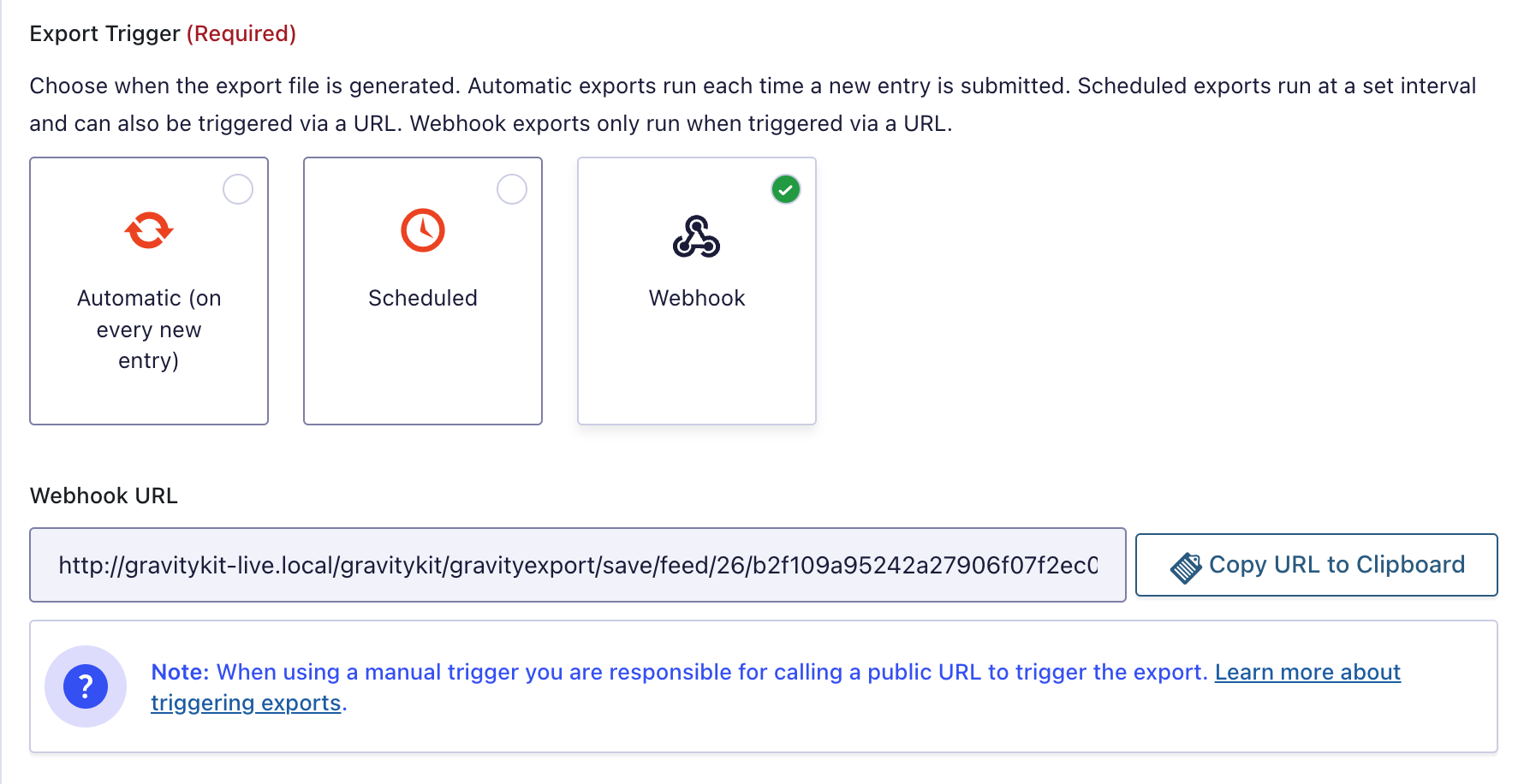Click the 'Webhook URL' section label
This screenshot has height=784, width=1524.
click(x=103, y=496)
